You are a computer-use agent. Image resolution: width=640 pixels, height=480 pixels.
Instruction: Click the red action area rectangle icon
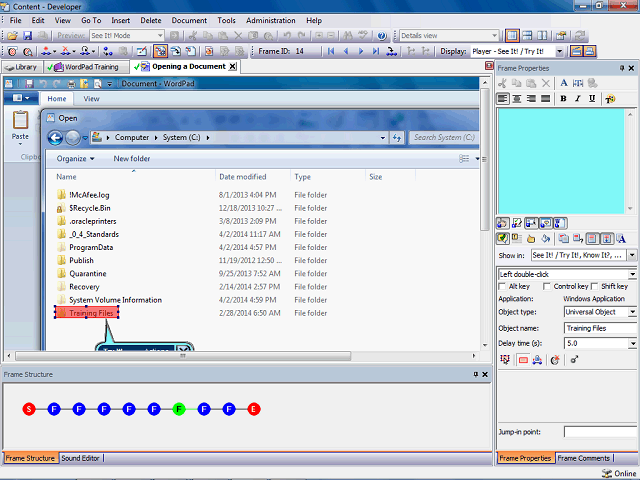click(523, 360)
